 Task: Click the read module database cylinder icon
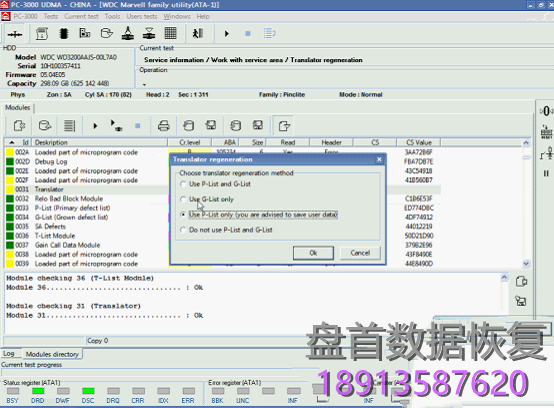click(x=189, y=125)
